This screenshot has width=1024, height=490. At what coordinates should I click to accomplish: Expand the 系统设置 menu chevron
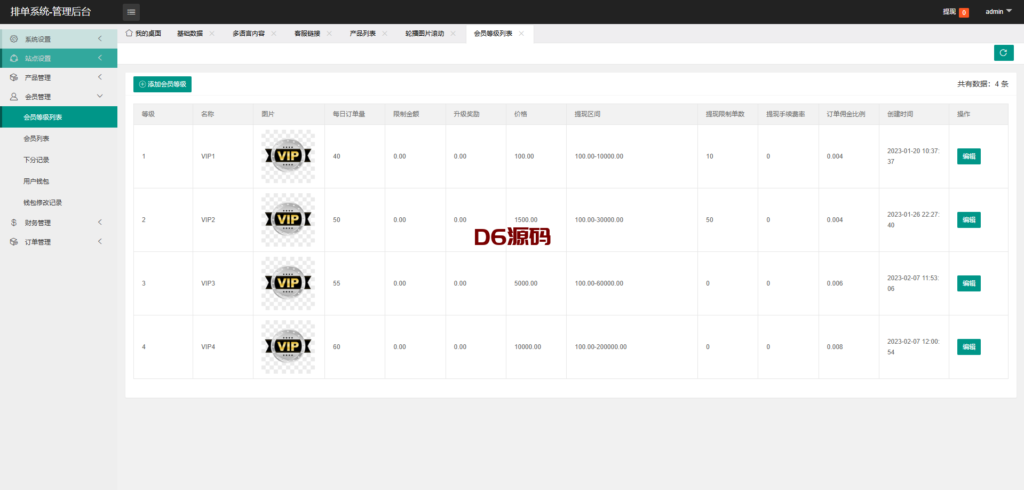coord(100,39)
